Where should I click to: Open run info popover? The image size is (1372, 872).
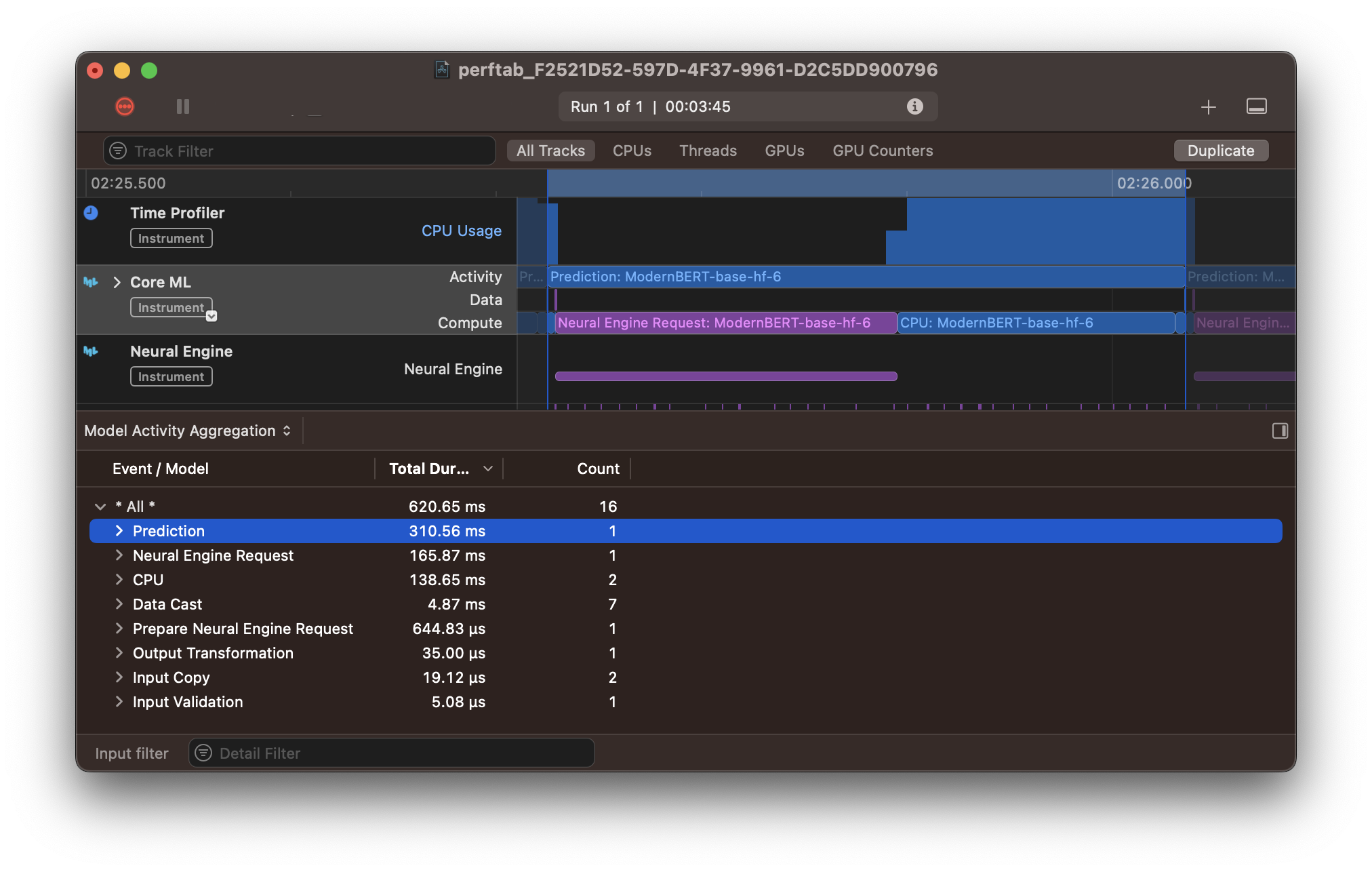pos(914,106)
